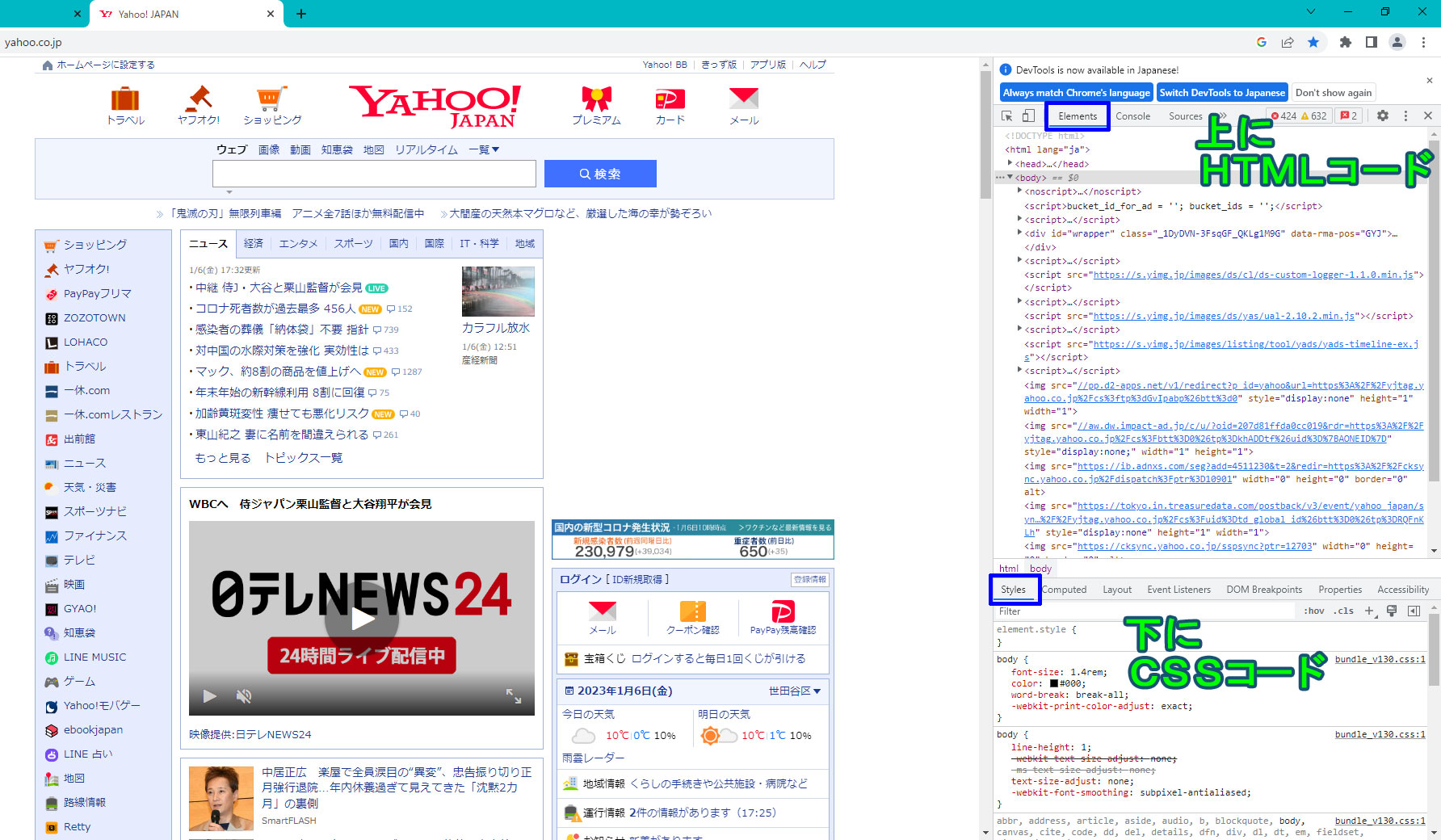1441x840 pixels.
Task: Close the DevTools panel
Action: (1428, 116)
